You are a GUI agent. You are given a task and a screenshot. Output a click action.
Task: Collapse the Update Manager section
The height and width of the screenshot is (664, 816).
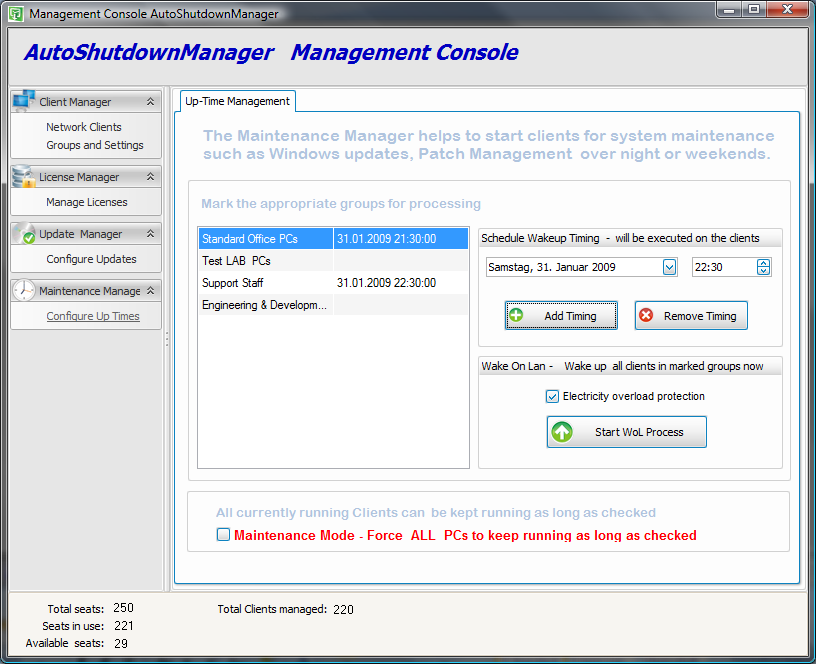coord(150,234)
